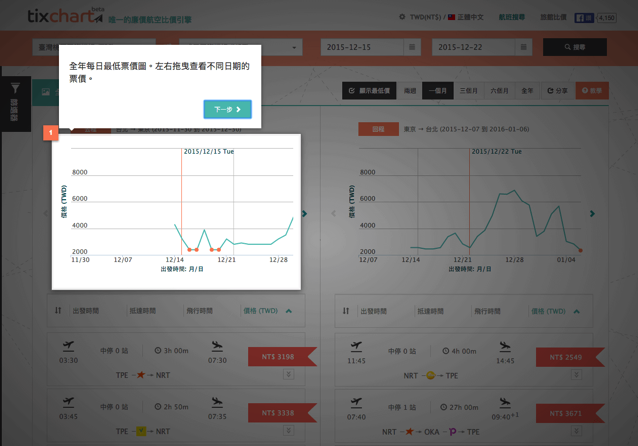Click the 搜尋 search button
The image size is (638, 446).
575,47
